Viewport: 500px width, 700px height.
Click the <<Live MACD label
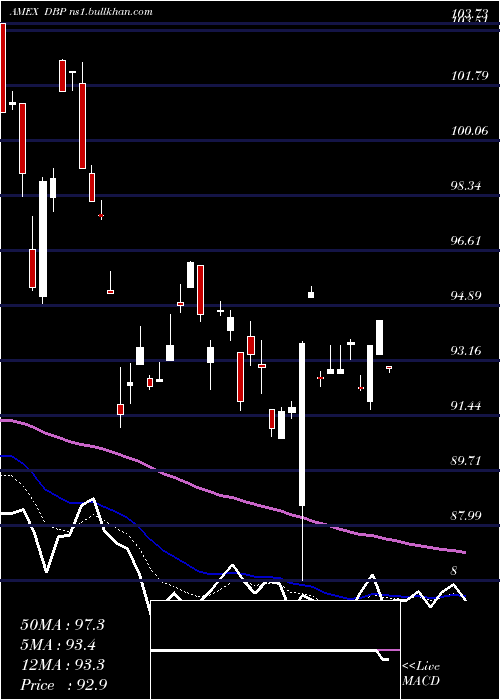pos(421,674)
